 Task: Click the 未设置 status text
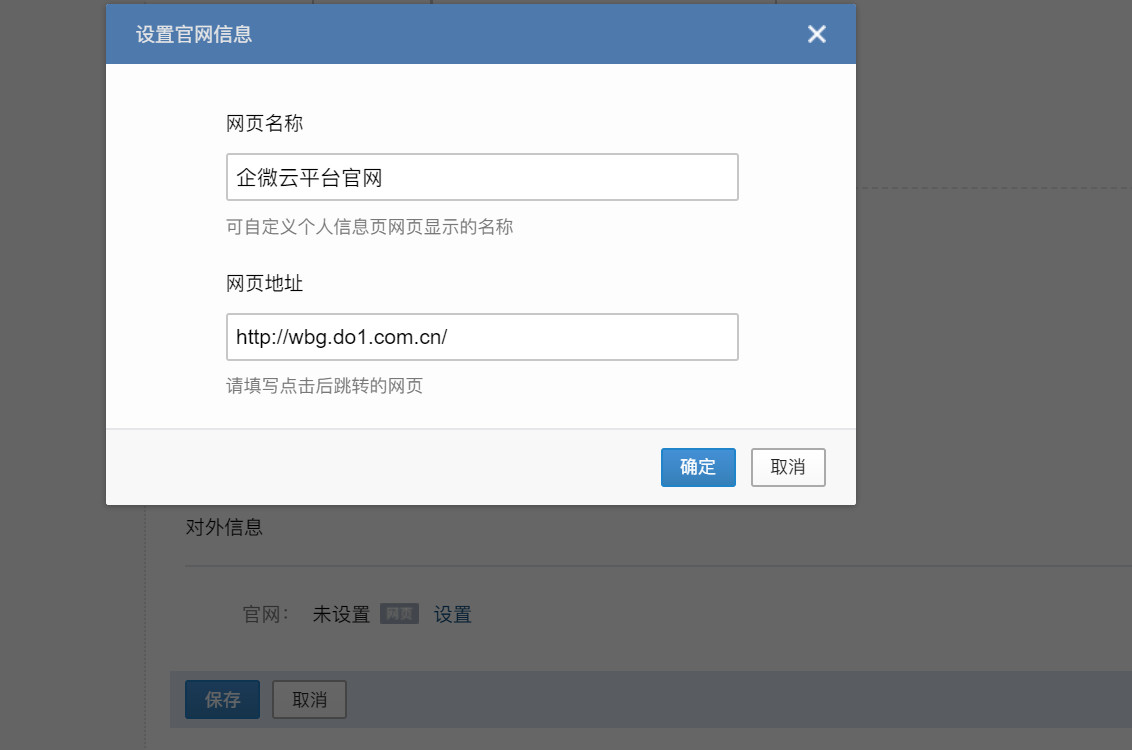(x=341, y=614)
